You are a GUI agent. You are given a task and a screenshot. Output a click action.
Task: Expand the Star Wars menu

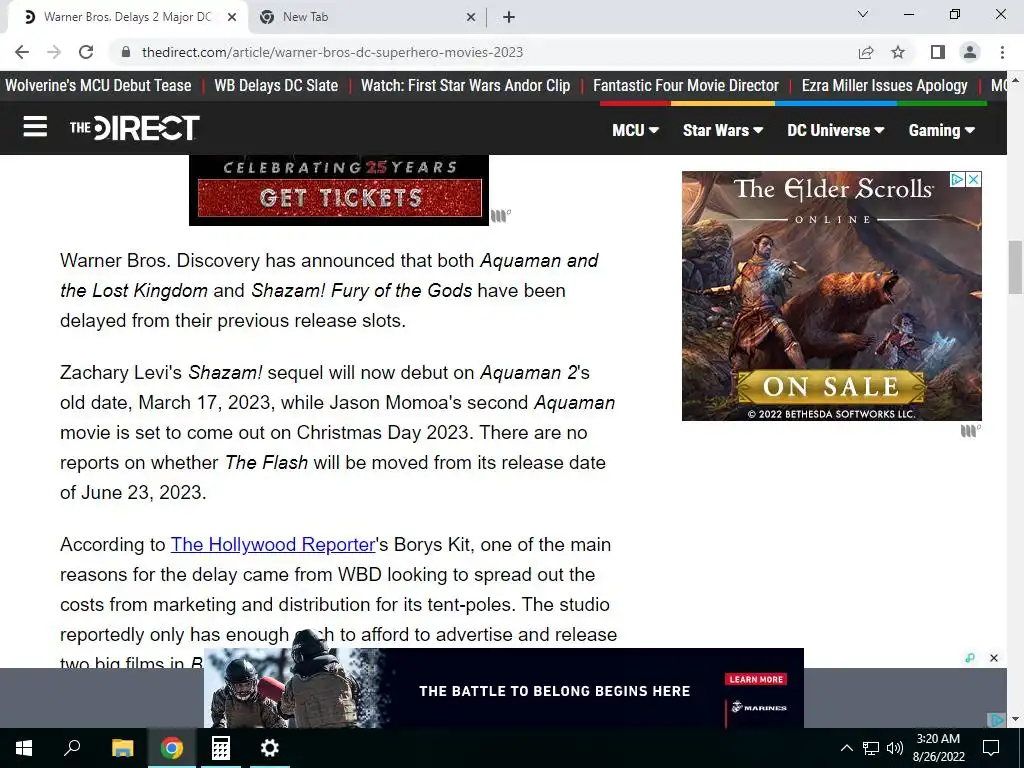pos(723,130)
